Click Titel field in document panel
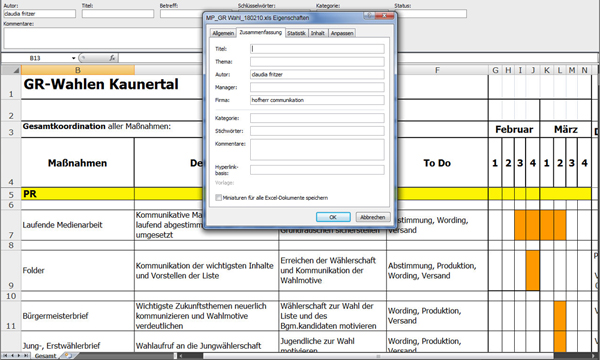Screen dimensions: 600x360 pos(117,14)
